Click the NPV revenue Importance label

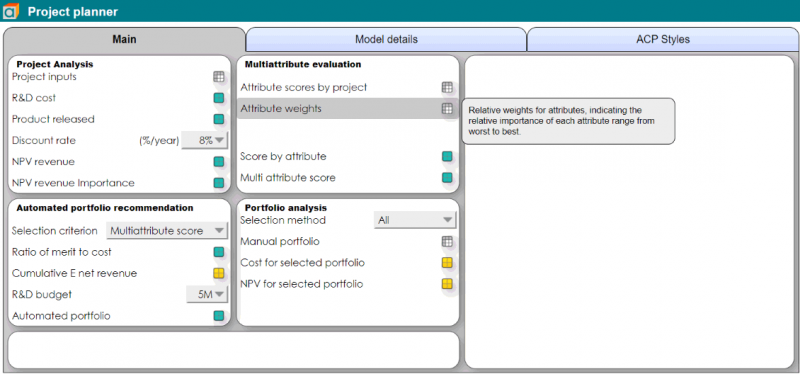tap(73, 183)
